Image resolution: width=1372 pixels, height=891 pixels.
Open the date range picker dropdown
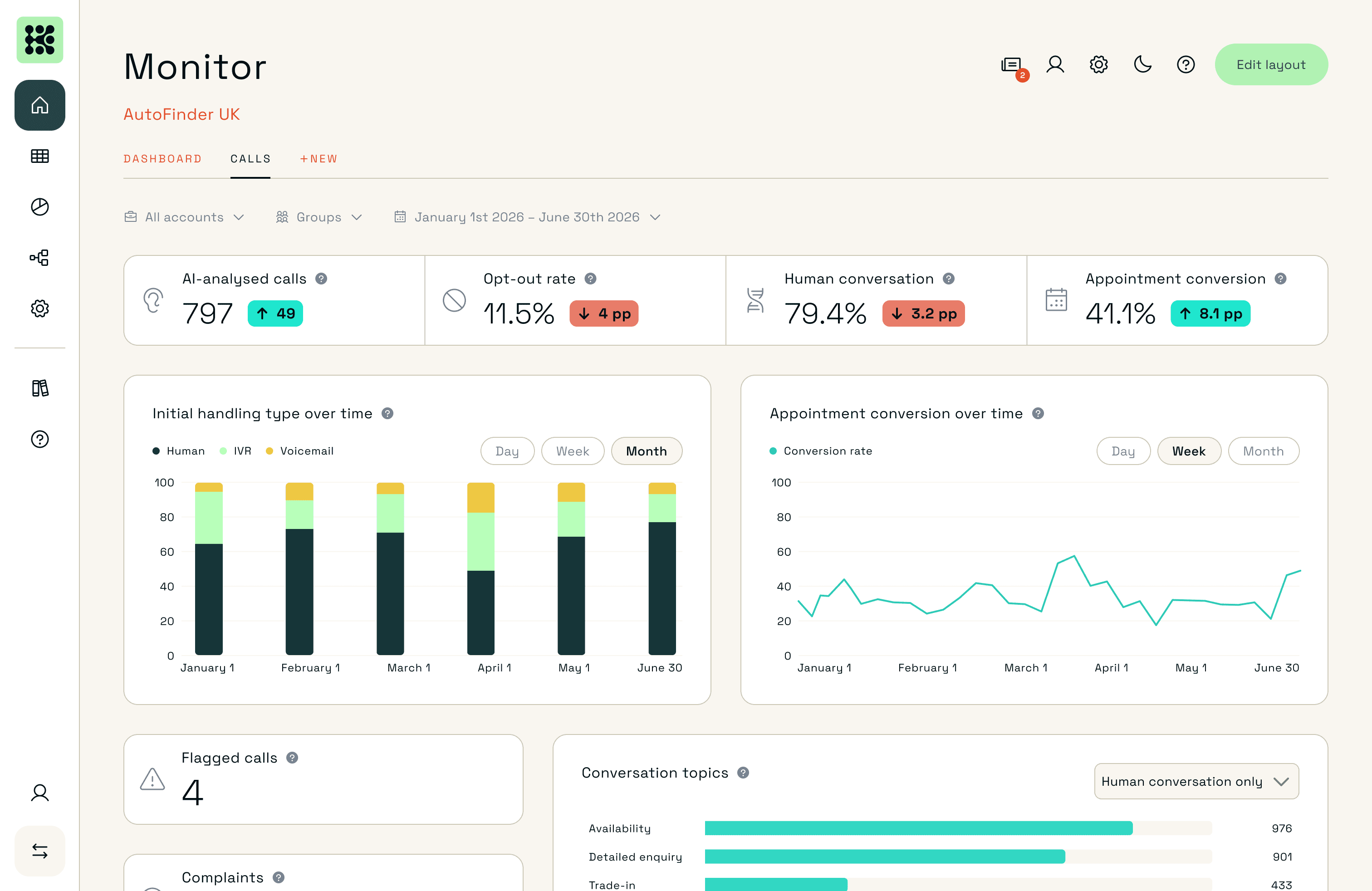click(x=527, y=217)
